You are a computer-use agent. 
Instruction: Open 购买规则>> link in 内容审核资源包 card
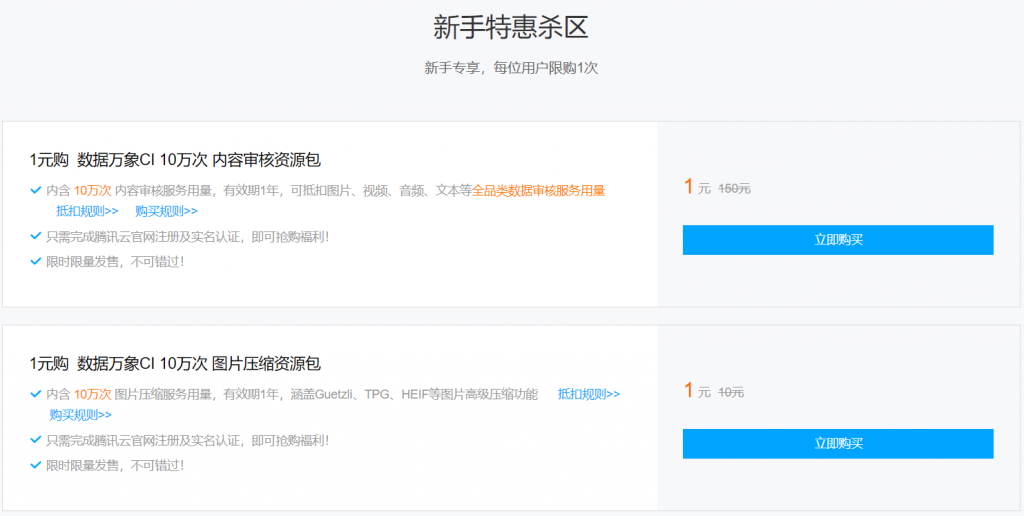[x=167, y=211]
